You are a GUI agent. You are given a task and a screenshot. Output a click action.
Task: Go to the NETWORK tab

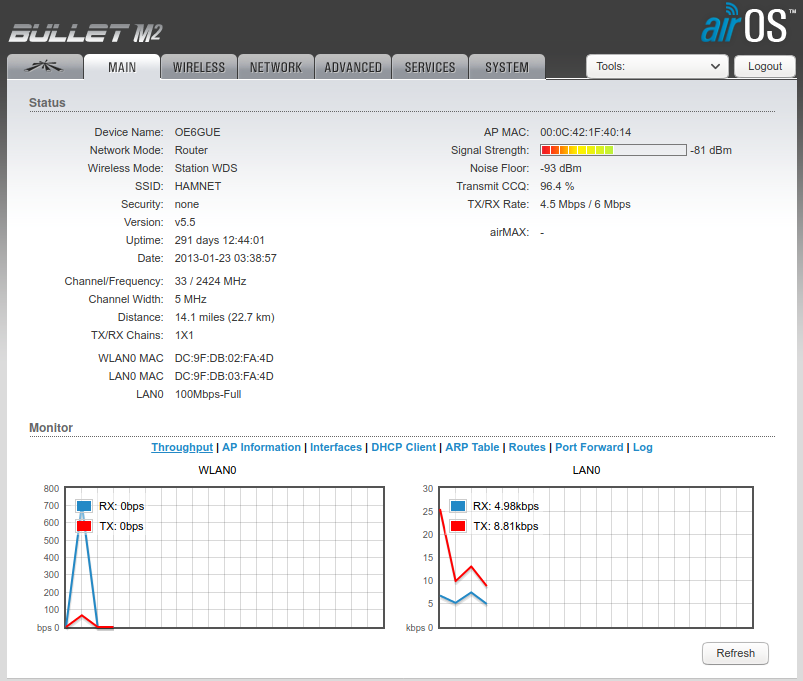point(276,67)
